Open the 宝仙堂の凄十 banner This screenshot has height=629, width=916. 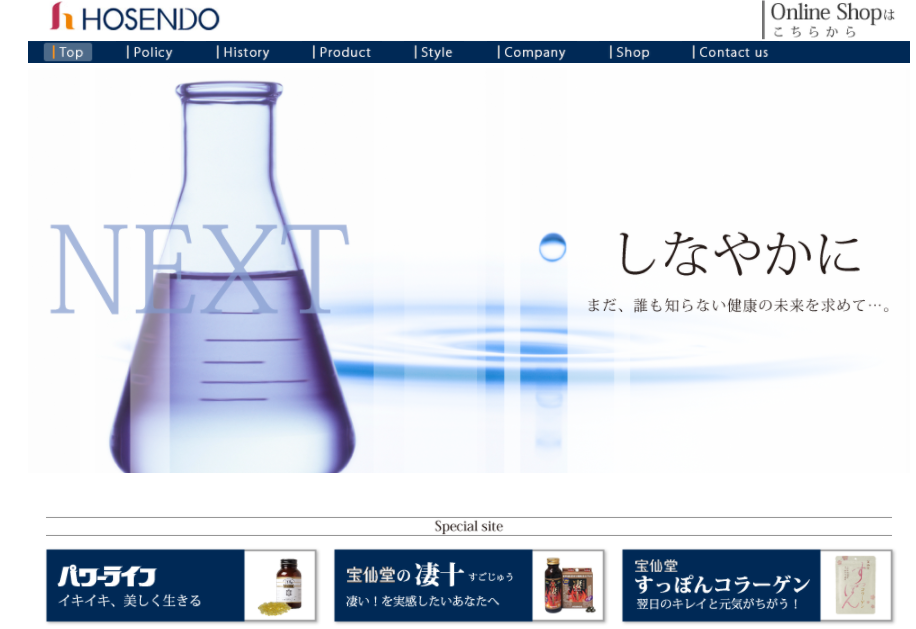469,585
